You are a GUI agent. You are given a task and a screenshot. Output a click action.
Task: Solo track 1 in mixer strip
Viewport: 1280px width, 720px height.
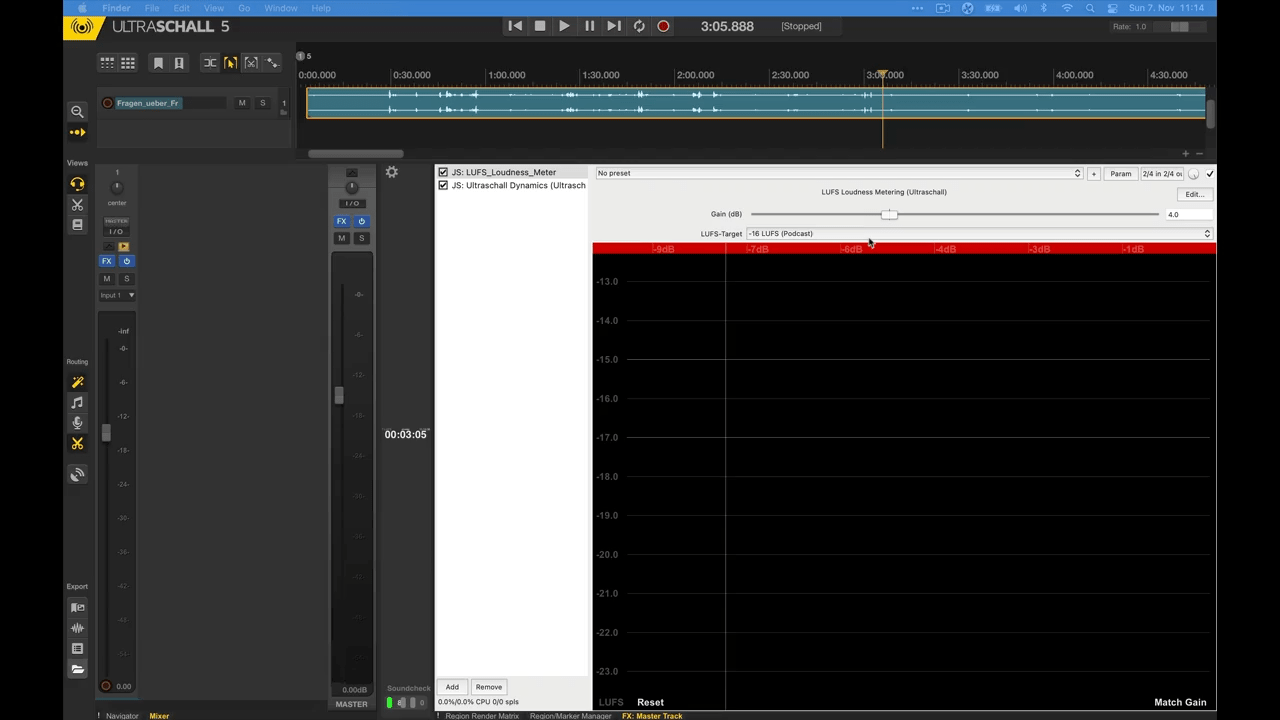tap(126, 279)
